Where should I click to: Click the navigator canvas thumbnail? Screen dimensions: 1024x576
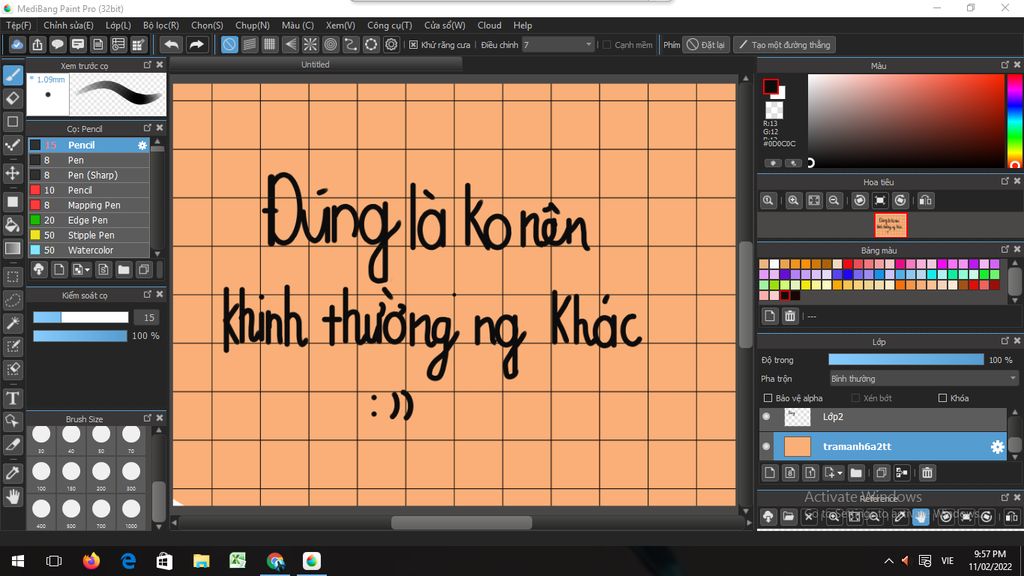click(891, 225)
